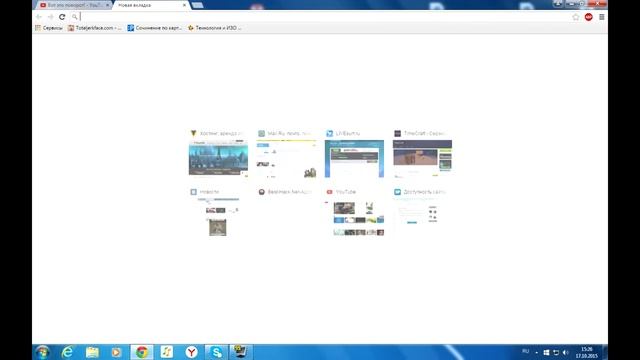Screen dimensions: 640x360
Task: Focus the address bar input field
Action: (320, 17)
